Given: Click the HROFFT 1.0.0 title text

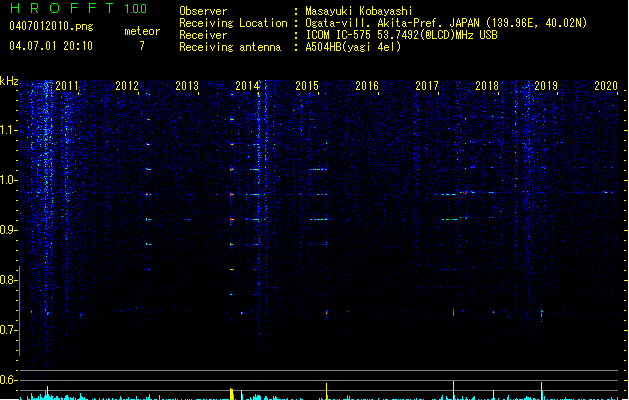Looking at the screenshot, I should 78,8.
